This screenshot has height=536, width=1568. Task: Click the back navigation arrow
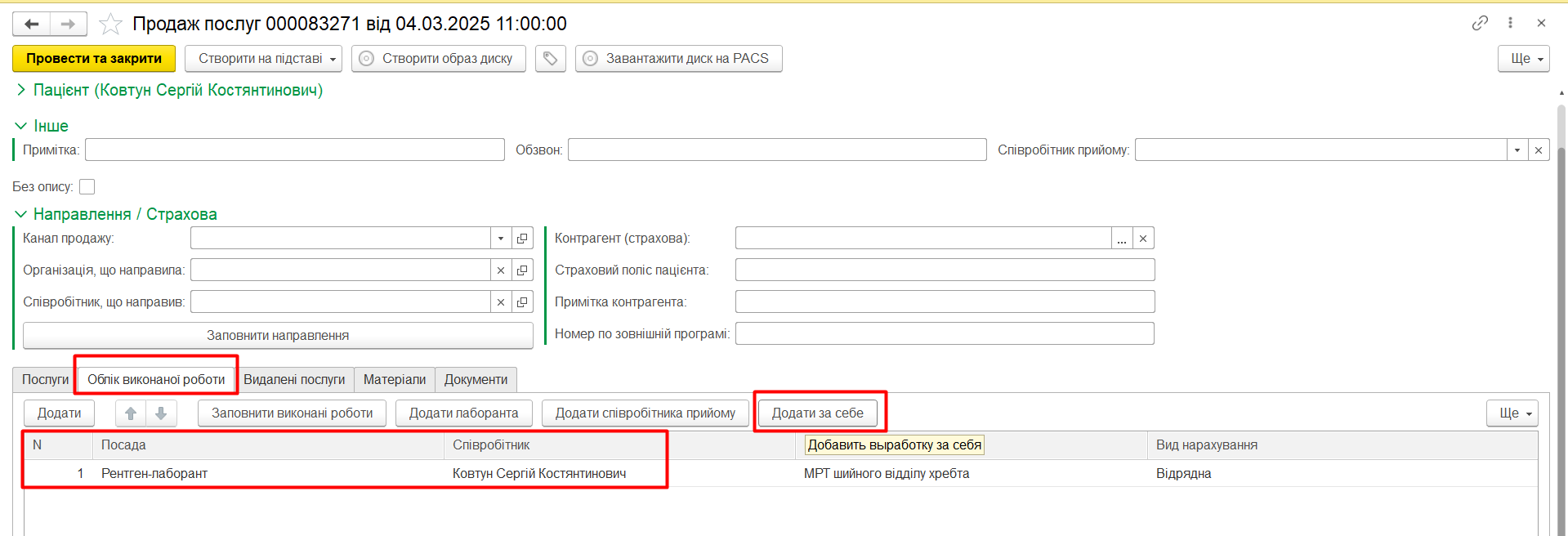coord(32,25)
